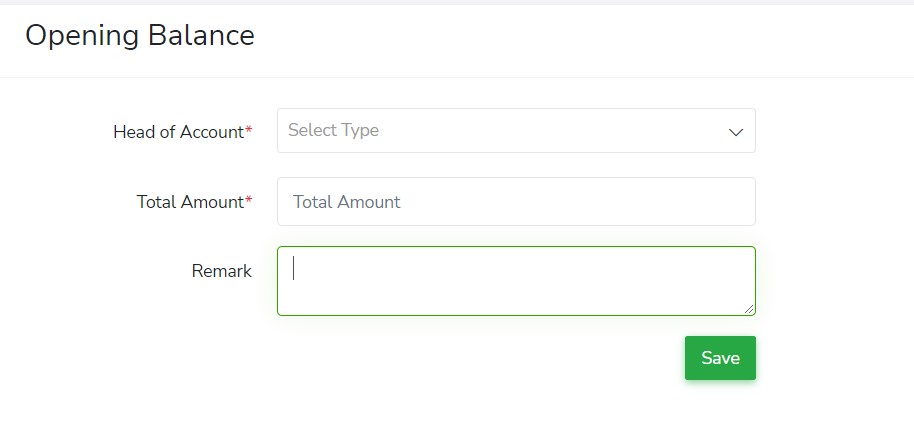Click the red asterisk beside Head of Account

[249, 131]
